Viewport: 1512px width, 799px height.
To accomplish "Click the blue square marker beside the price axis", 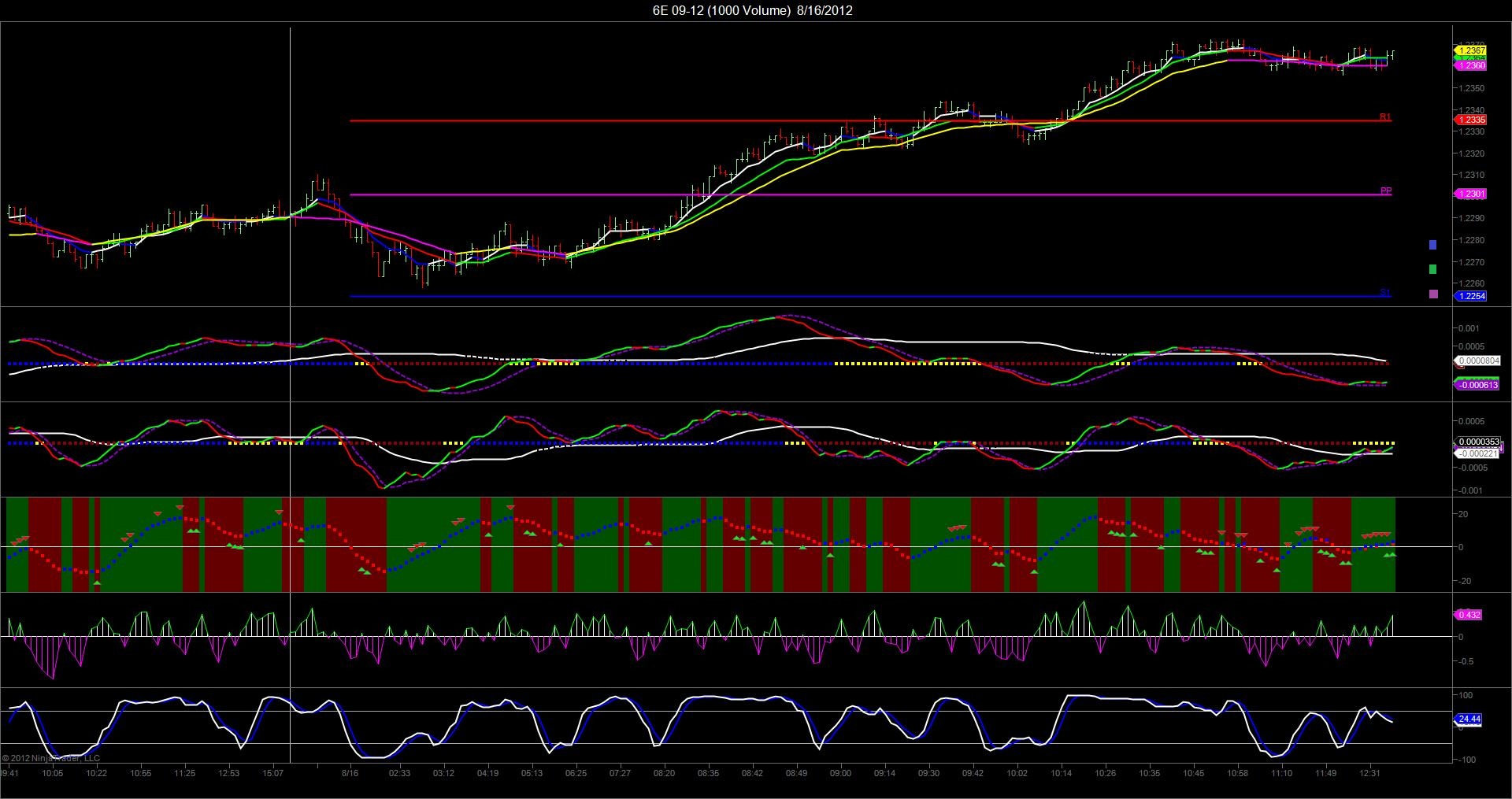I will coord(1432,245).
